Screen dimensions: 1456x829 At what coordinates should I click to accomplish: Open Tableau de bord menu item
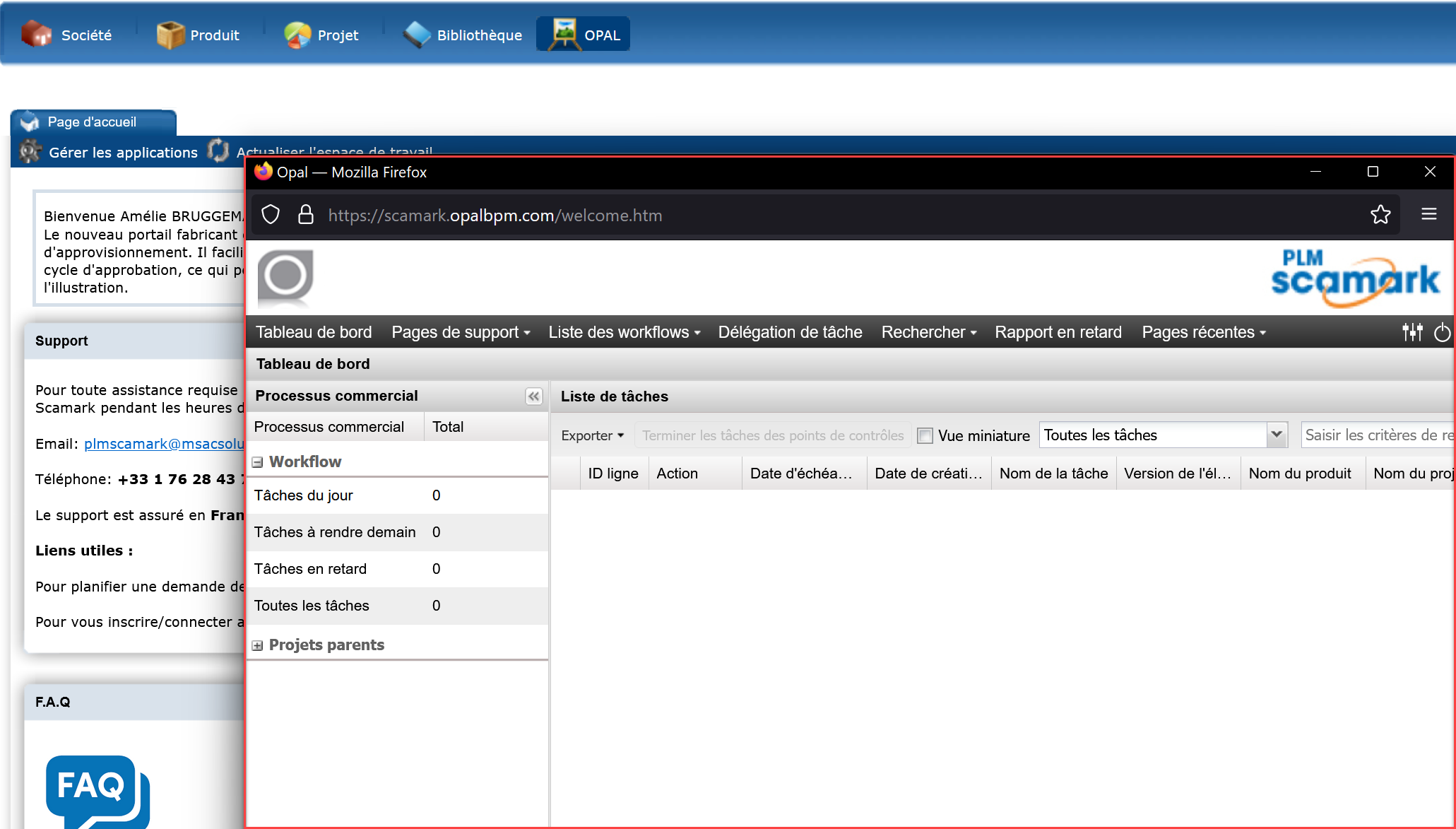click(x=314, y=332)
